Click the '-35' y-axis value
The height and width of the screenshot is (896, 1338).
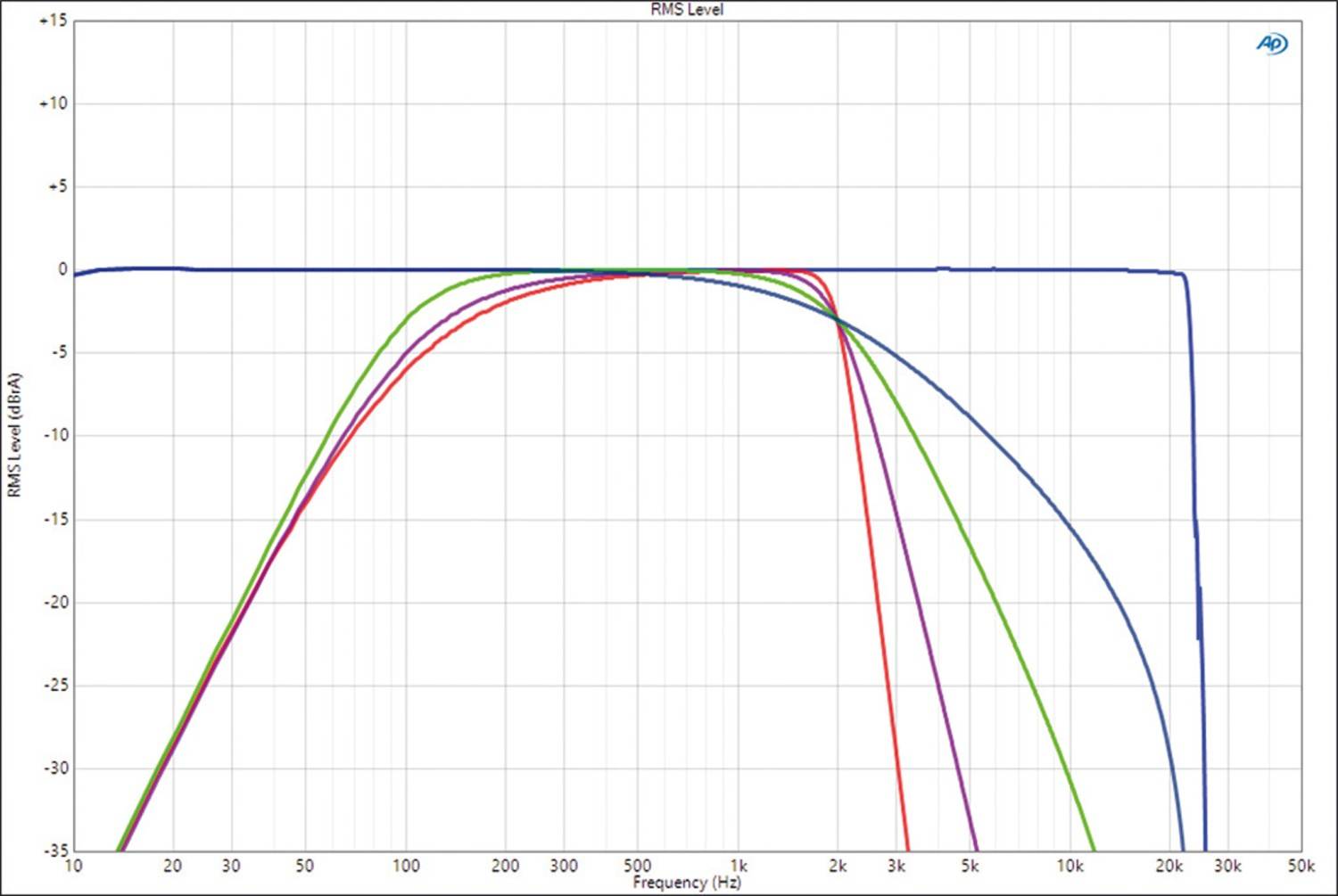tap(55, 851)
